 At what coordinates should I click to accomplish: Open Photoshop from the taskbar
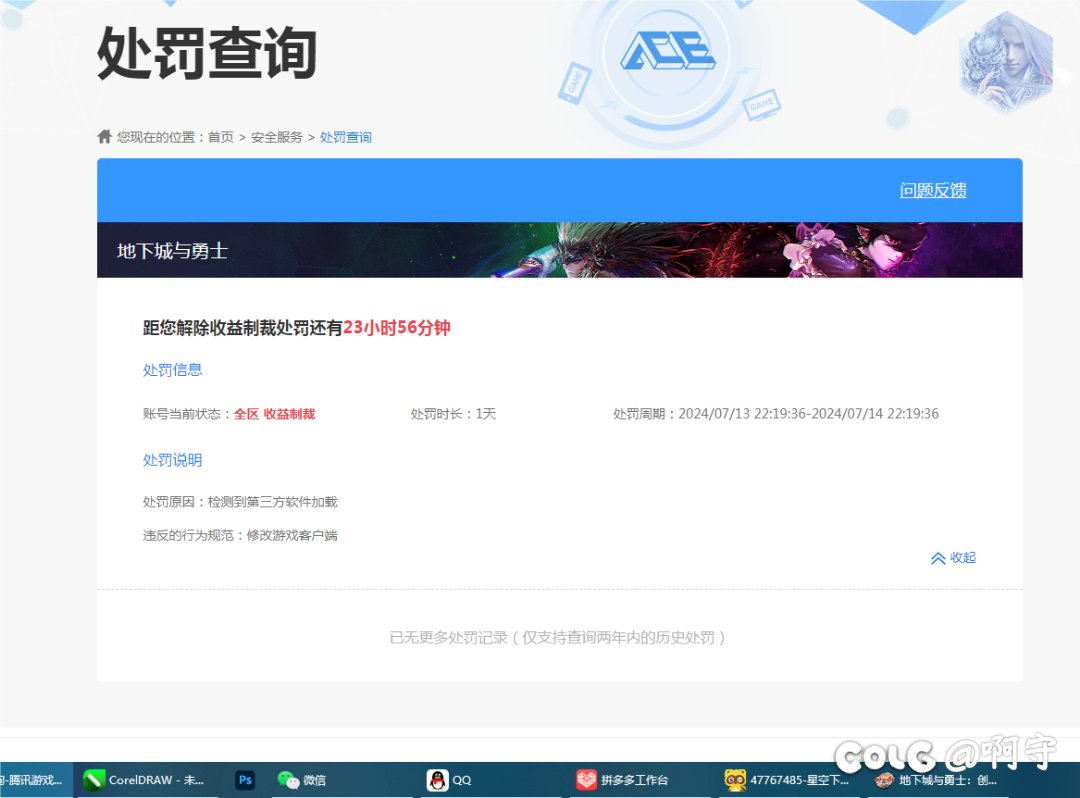(x=245, y=779)
